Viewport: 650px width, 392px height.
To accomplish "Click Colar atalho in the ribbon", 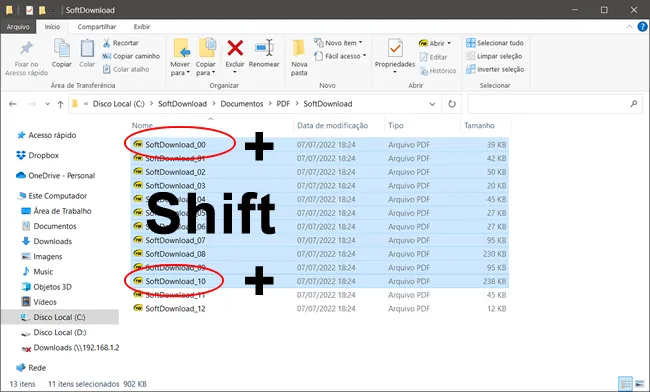I will [x=126, y=69].
